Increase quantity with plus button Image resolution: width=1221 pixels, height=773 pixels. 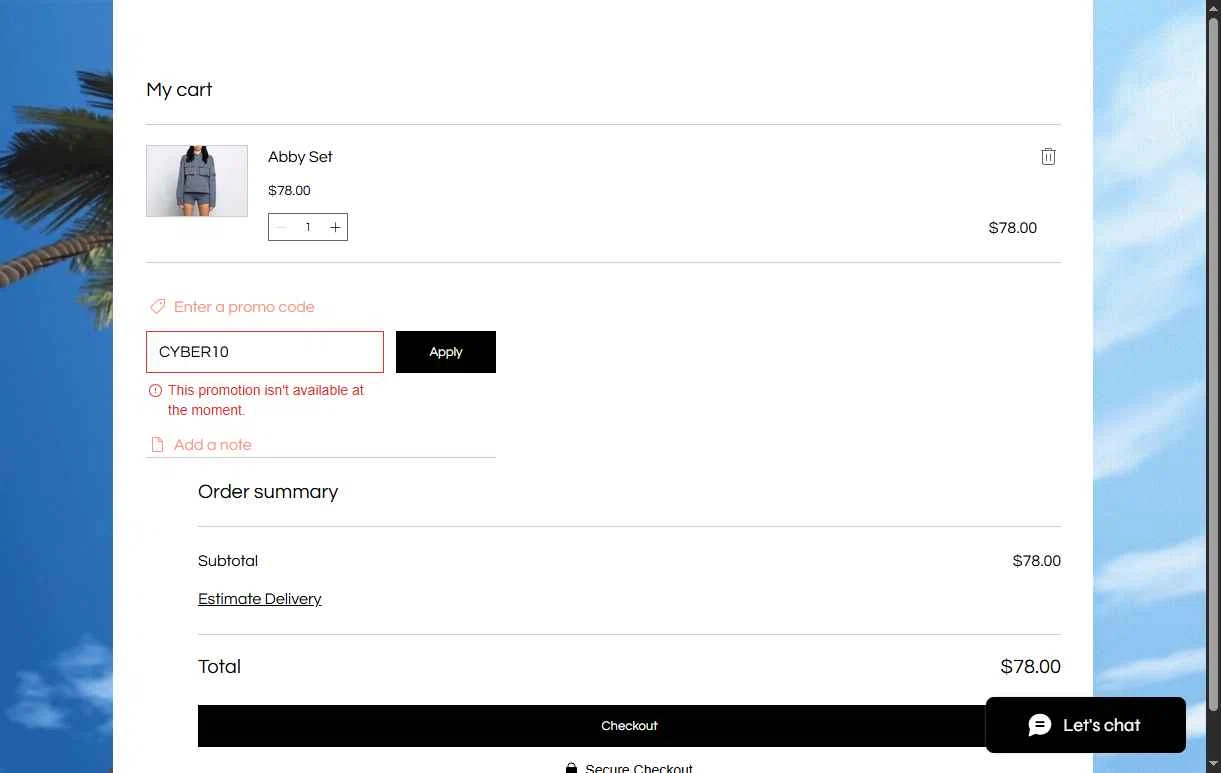[x=335, y=227]
